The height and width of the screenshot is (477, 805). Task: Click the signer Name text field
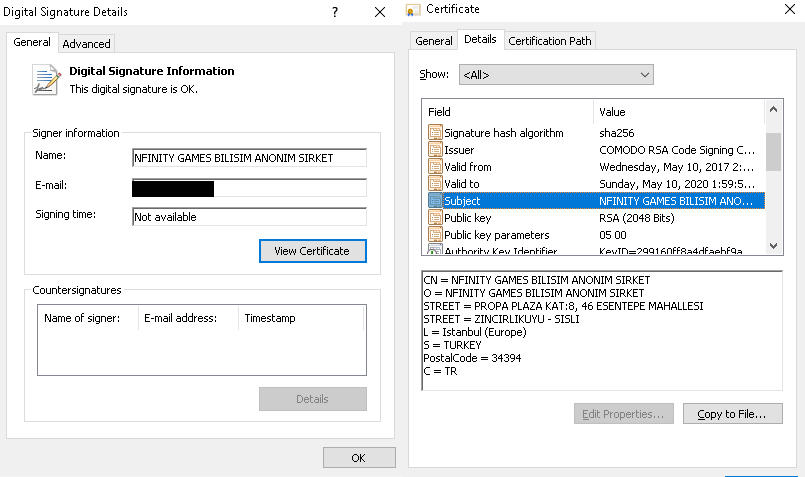tap(249, 158)
